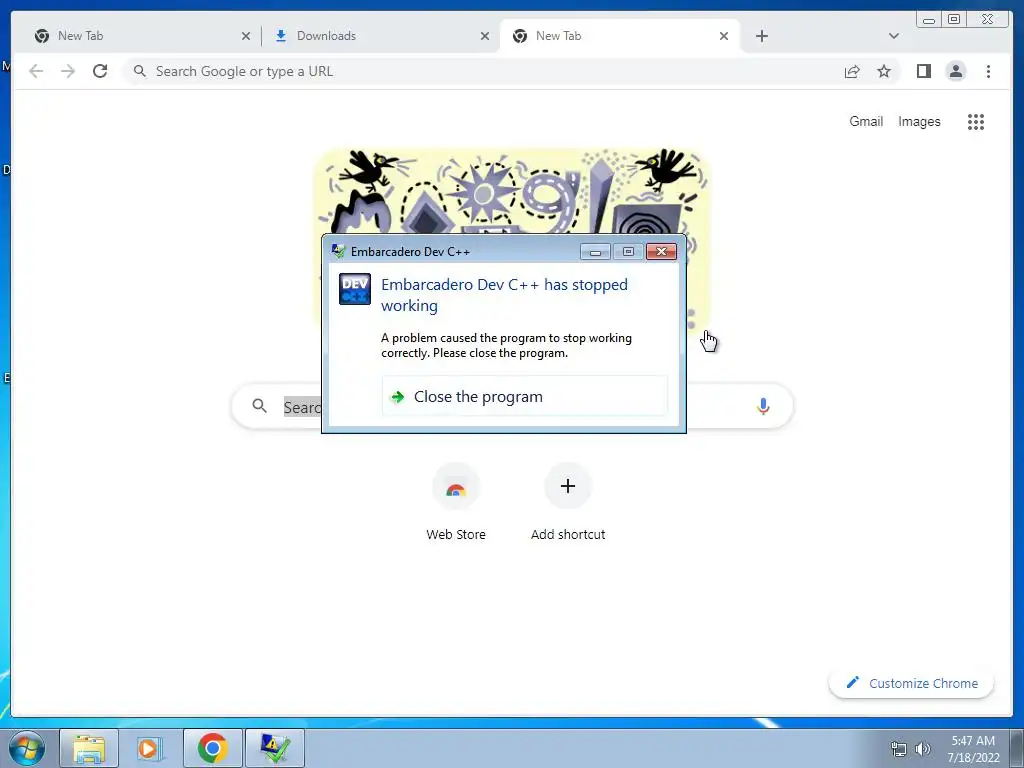1024x768 pixels.
Task: Click the taskbar clock showing 5:47 AM
Action: [973, 749]
